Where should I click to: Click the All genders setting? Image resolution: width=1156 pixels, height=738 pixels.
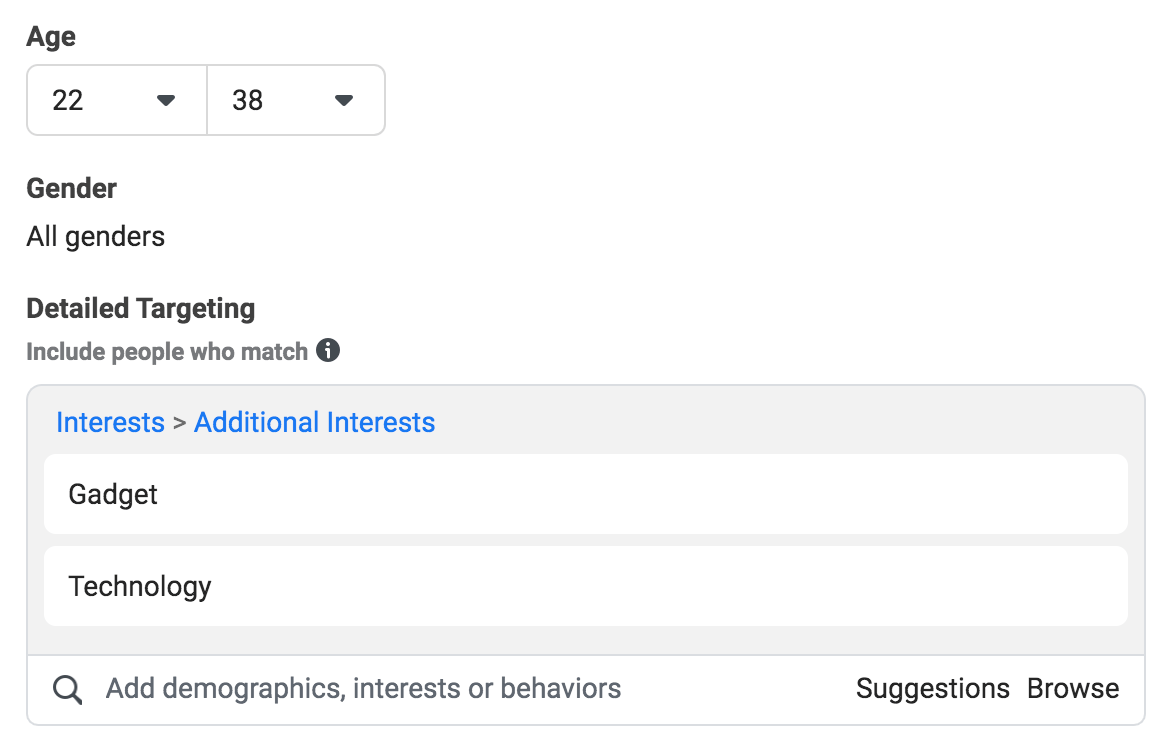95,236
